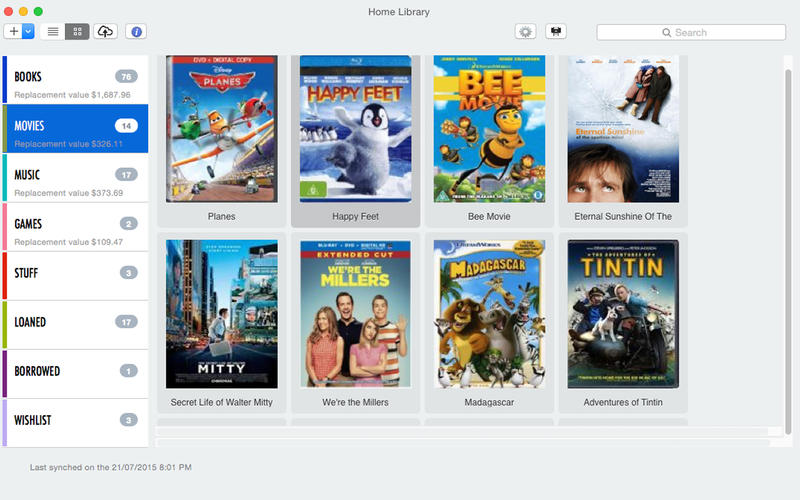The height and width of the screenshot is (500, 800).
Task: Select the Tintin cover
Action: [x=623, y=314]
